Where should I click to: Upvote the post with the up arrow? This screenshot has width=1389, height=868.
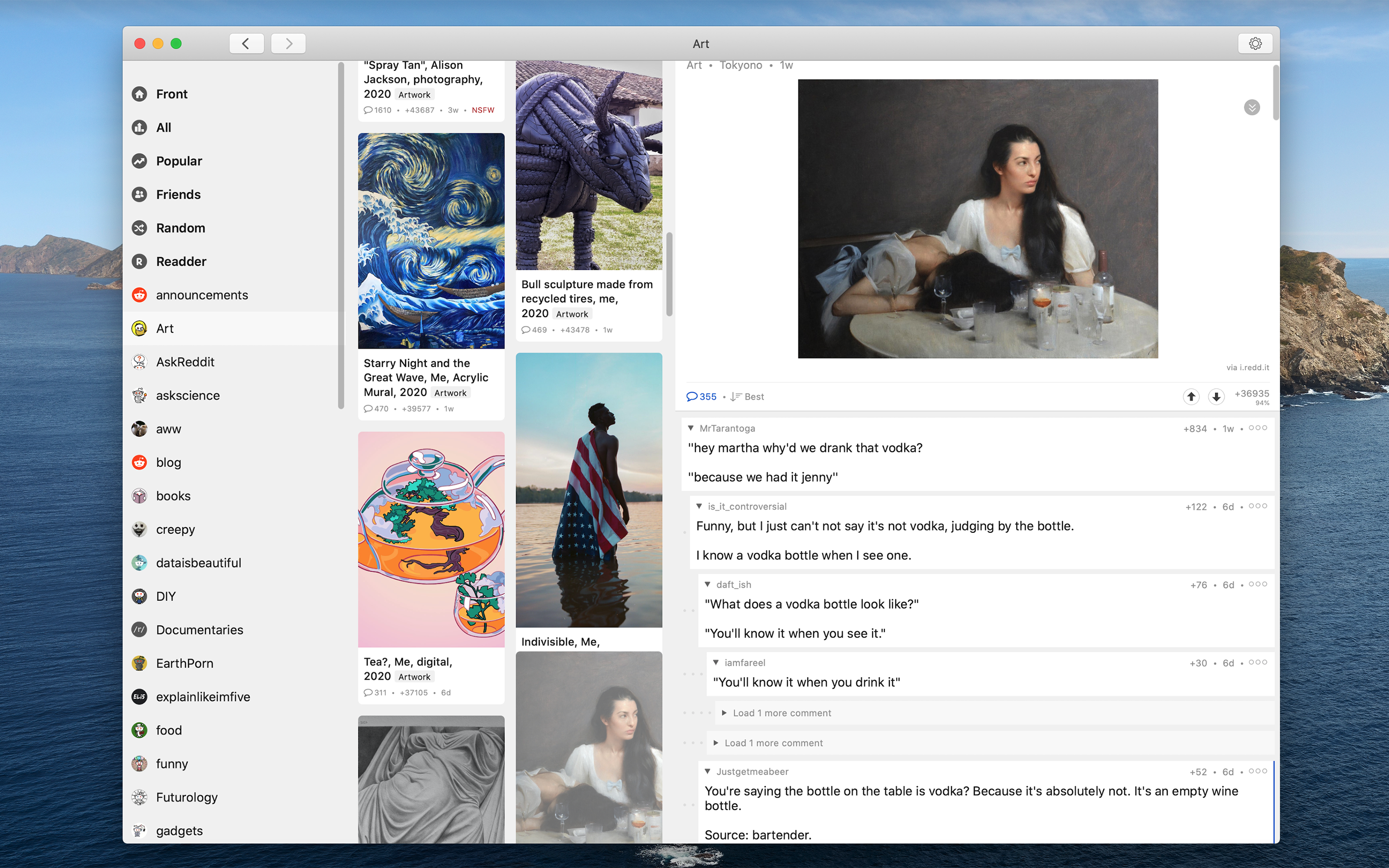(1191, 396)
